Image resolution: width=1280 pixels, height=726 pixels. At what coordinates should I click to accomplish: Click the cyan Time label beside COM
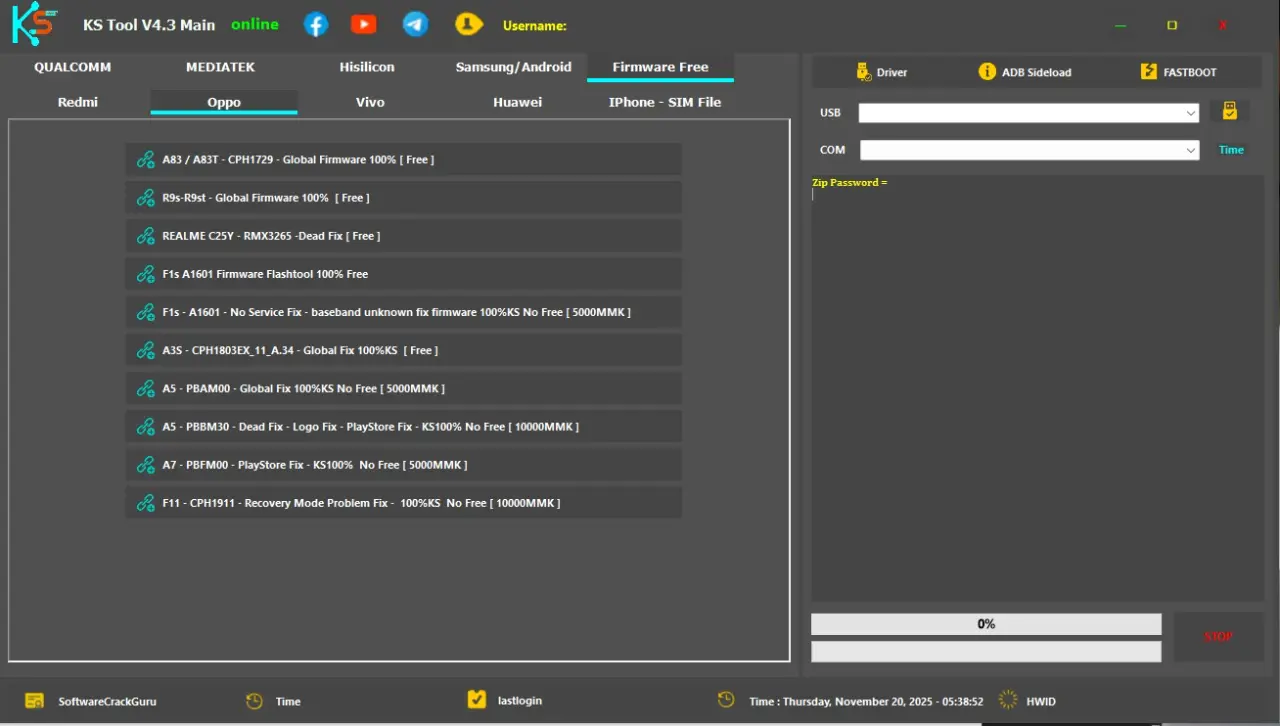tap(1231, 150)
